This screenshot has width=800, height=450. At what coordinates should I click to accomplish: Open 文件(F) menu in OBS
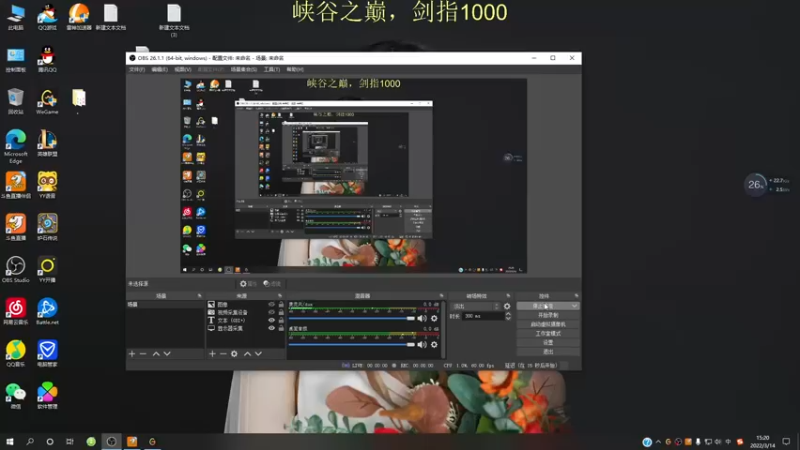point(137,69)
